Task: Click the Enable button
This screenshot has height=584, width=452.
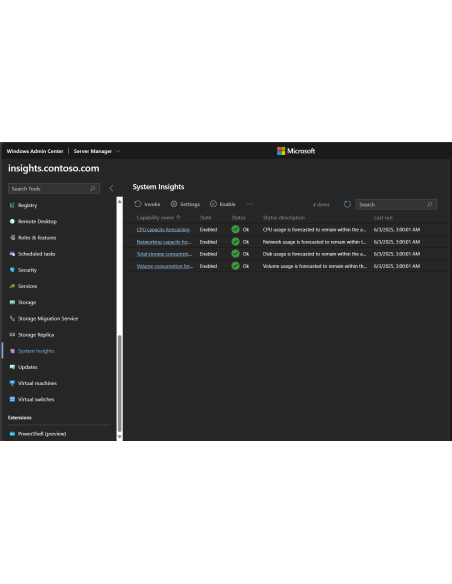Action: 223,204
